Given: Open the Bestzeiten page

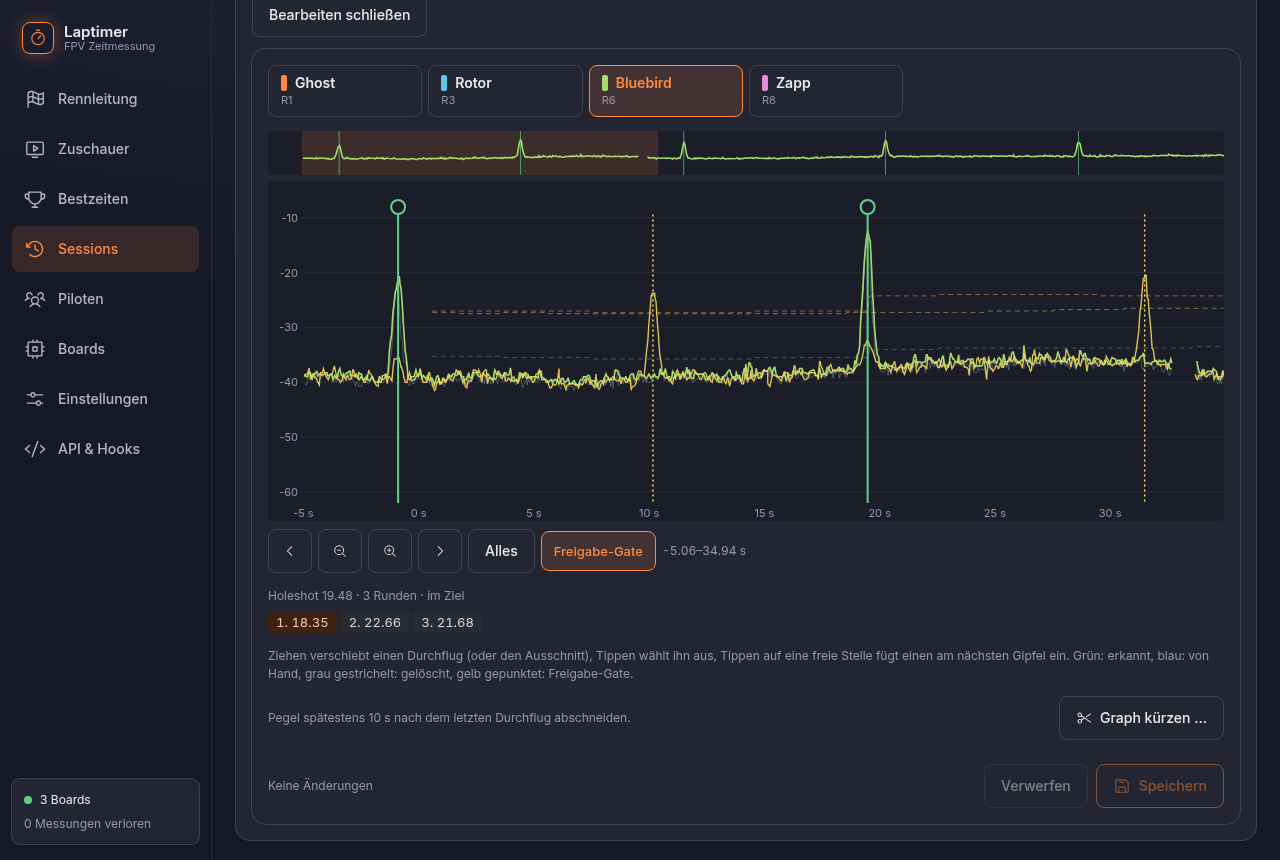Looking at the screenshot, I should [105, 199].
